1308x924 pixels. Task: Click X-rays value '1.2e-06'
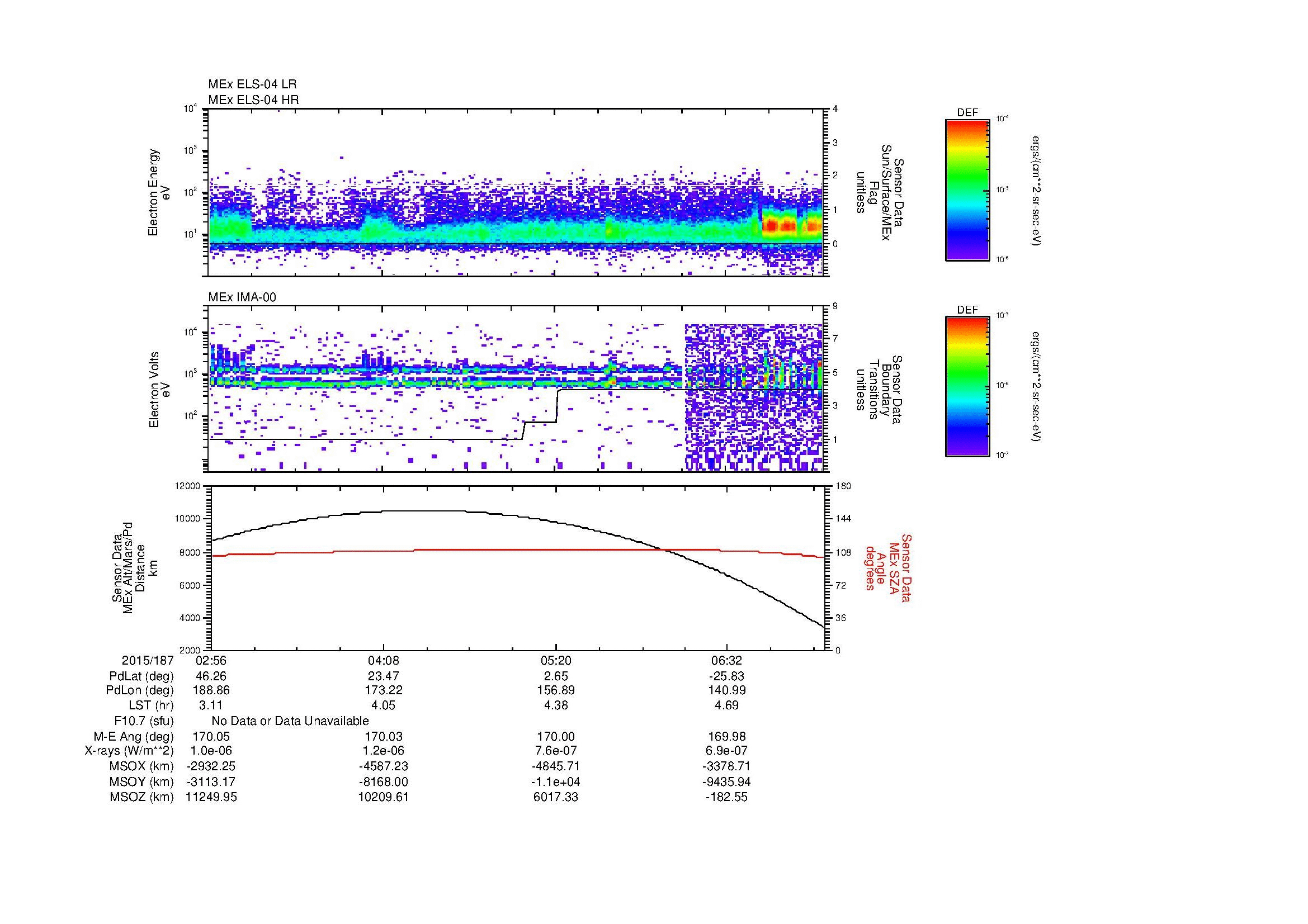tap(384, 751)
